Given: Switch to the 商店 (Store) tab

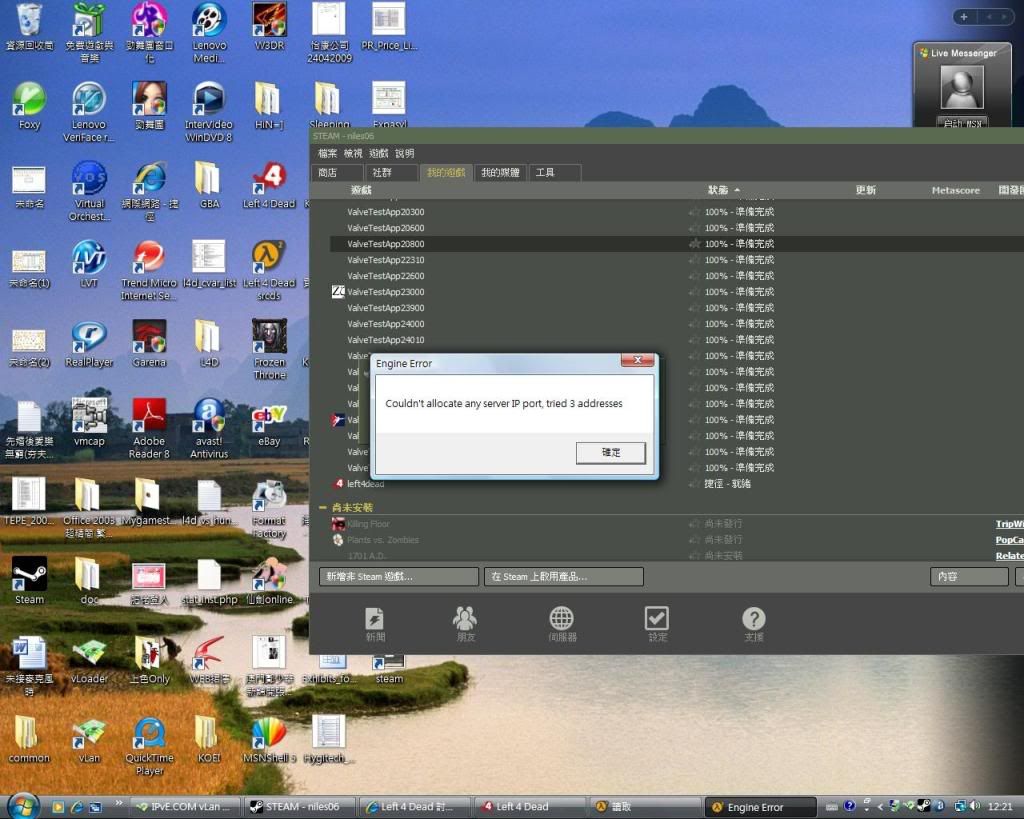Looking at the screenshot, I should 328,173.
